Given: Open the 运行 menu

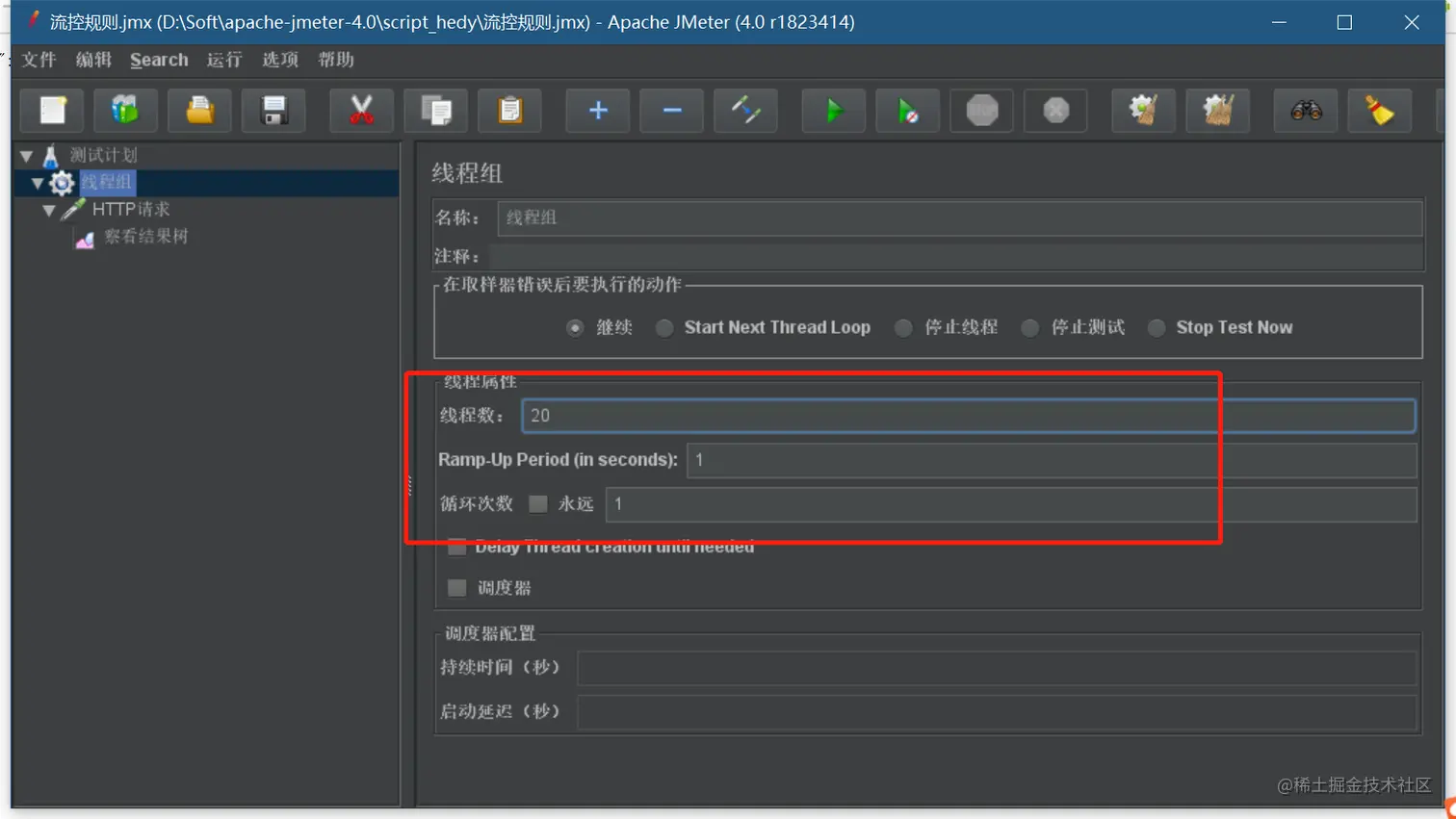Looking at the screenshot, I should pyautogui.click(x=224, y=60).
